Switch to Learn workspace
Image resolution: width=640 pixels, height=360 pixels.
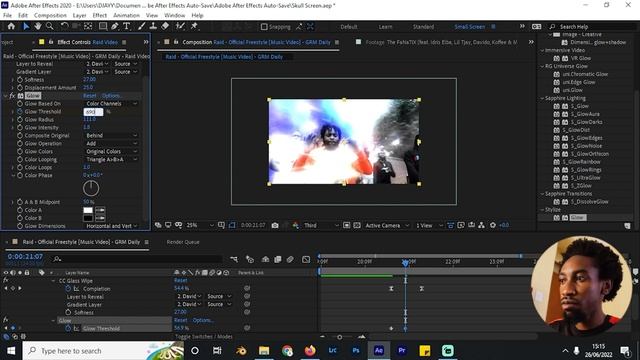click(x=385, y=27)
